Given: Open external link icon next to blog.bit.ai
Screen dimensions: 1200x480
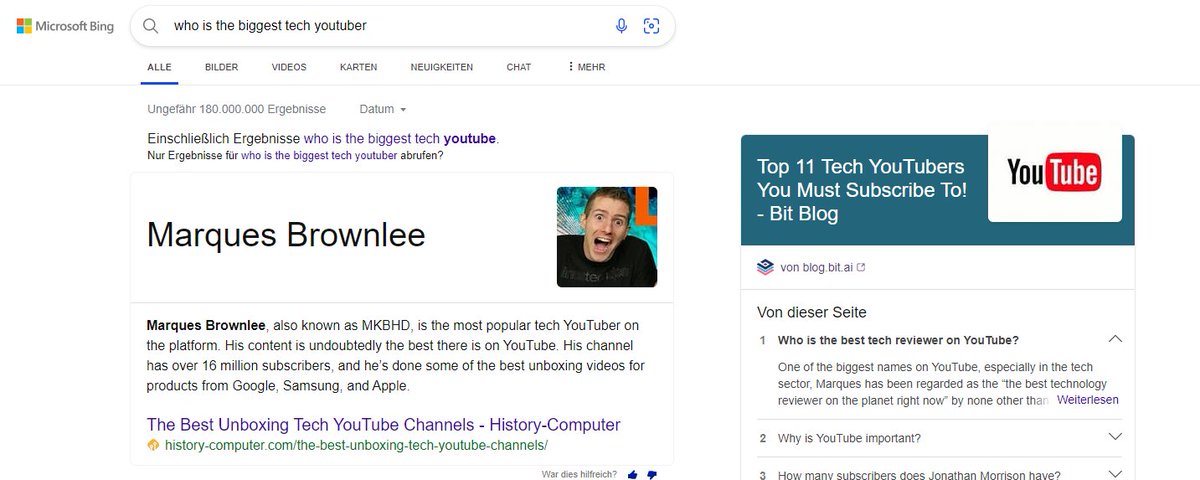Looking at the screenshot, I should click(x=862, y=267).
